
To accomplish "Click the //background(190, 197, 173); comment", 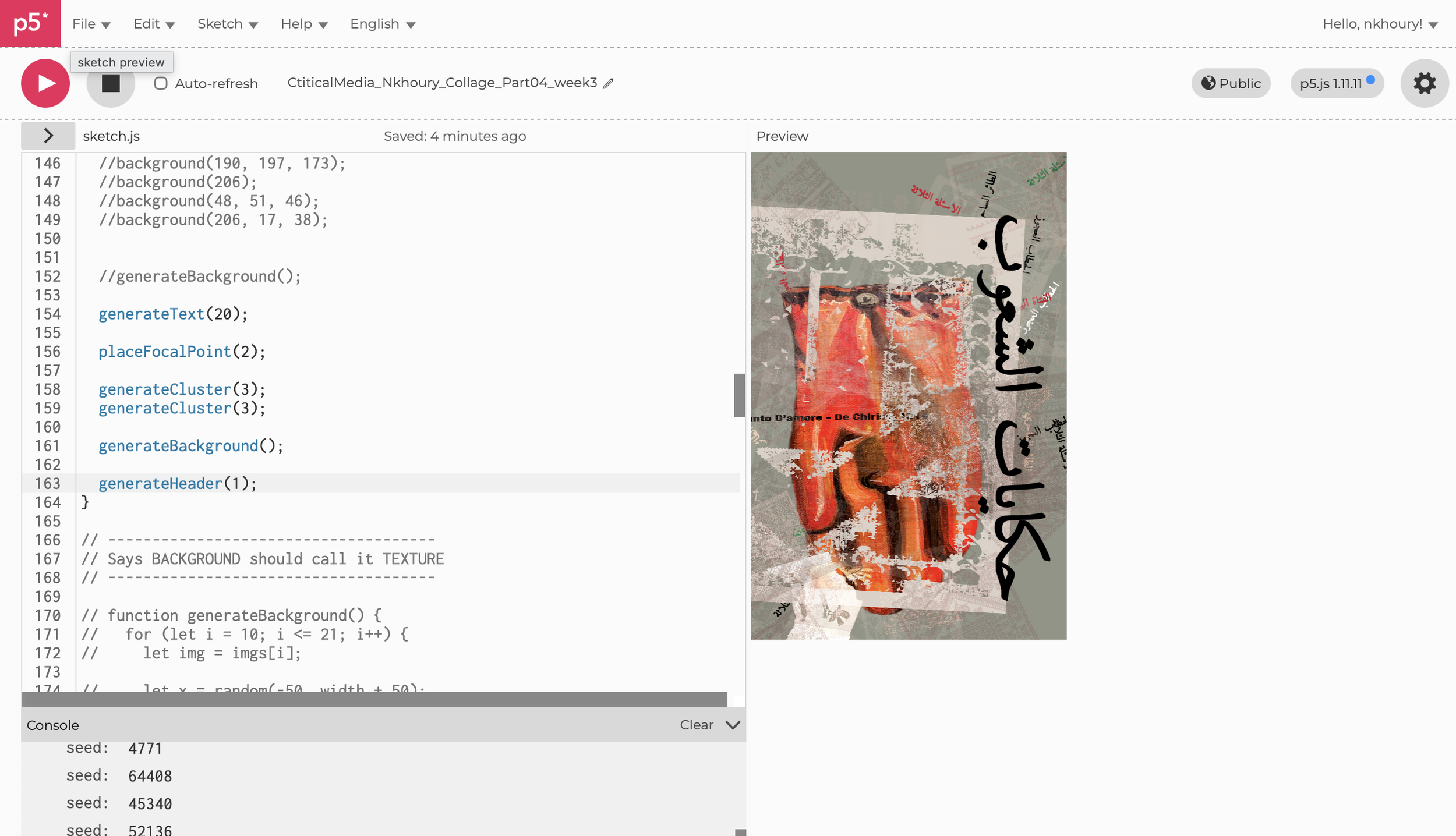I will click(222, 163).
